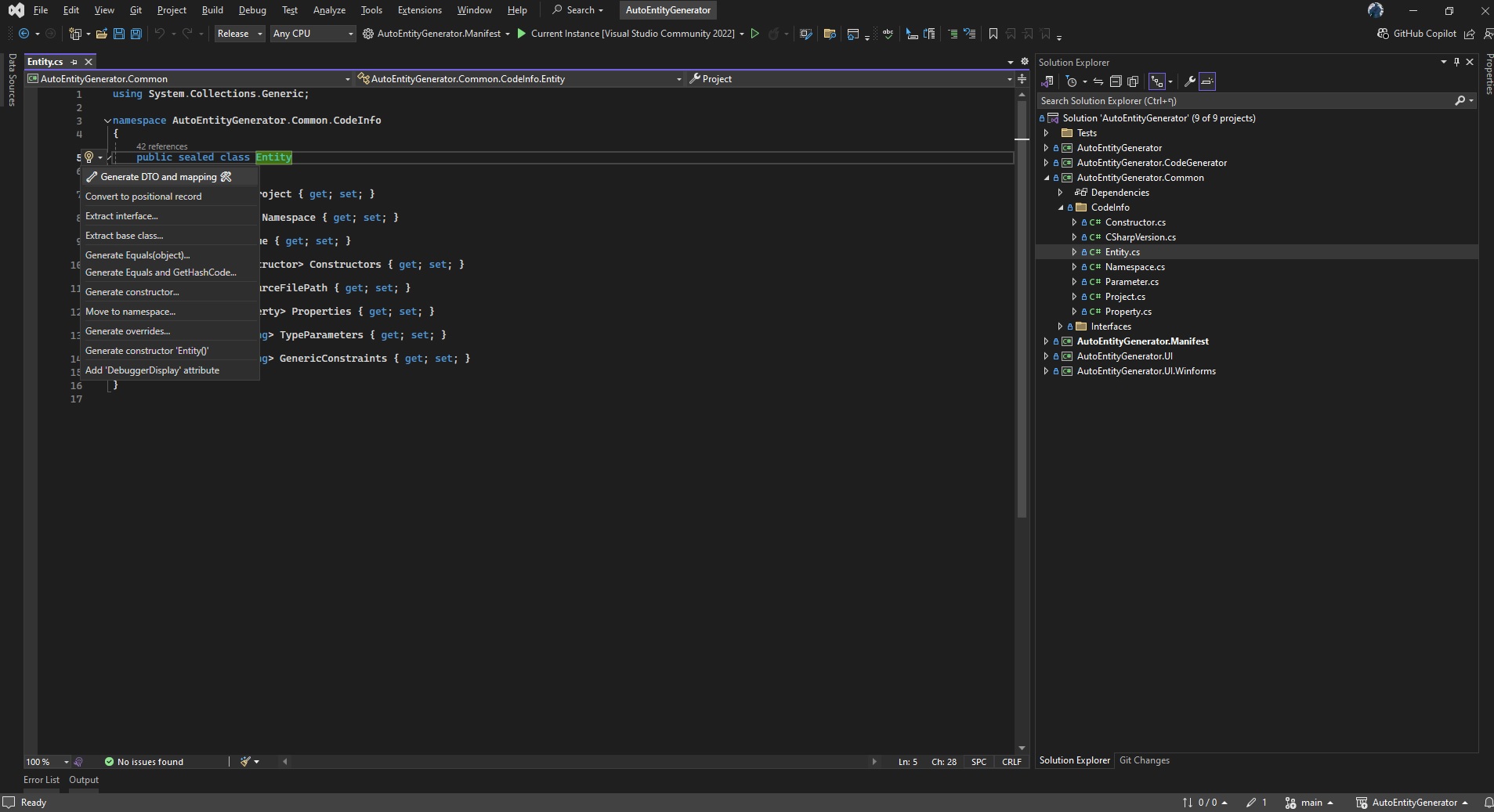
Task: Expand the Tests folder in Solution Explorer
Action: pos(1046,133)
